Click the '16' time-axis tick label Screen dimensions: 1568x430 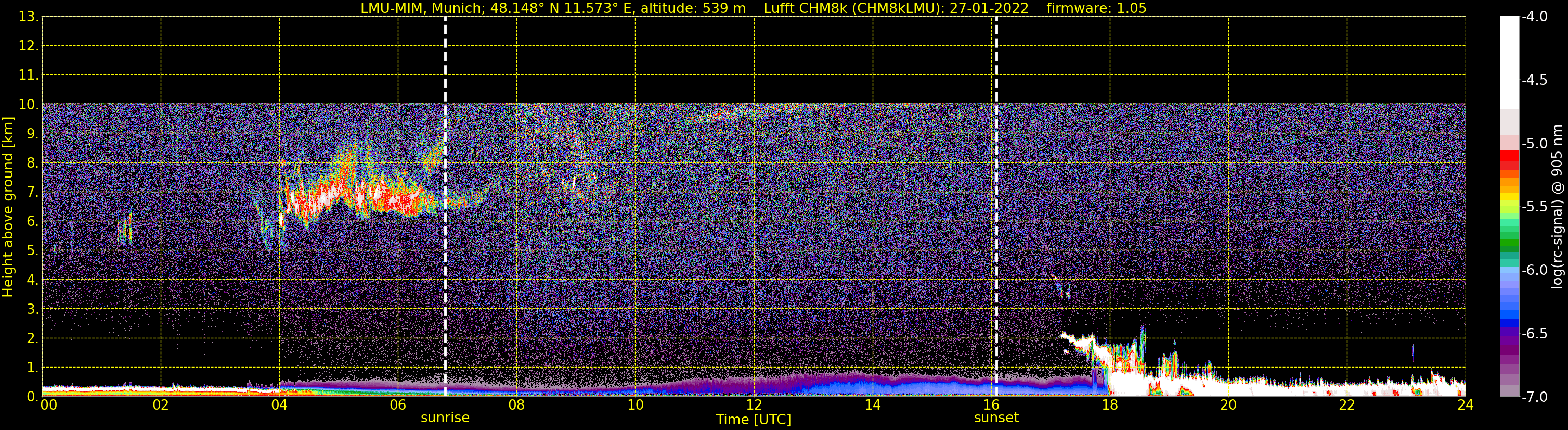pos(992,405)
